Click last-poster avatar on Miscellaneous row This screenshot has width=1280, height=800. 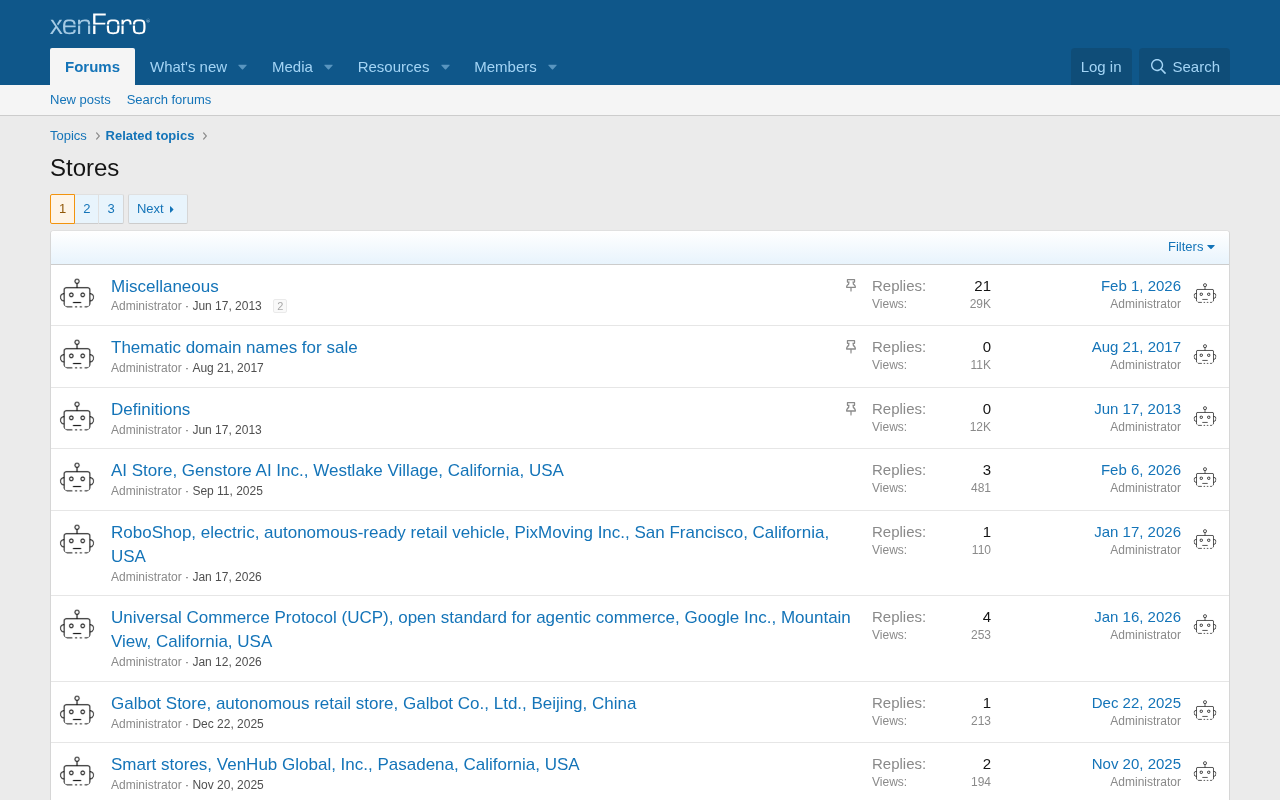click(1205, 294)
